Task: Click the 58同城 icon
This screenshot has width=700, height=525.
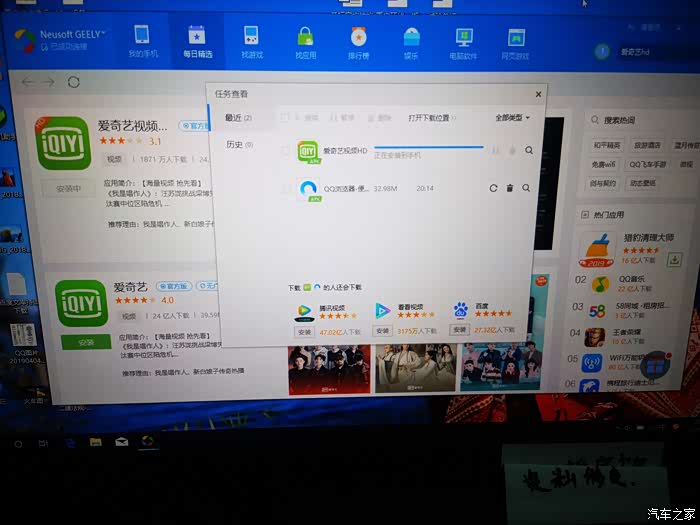Action: 597,311
